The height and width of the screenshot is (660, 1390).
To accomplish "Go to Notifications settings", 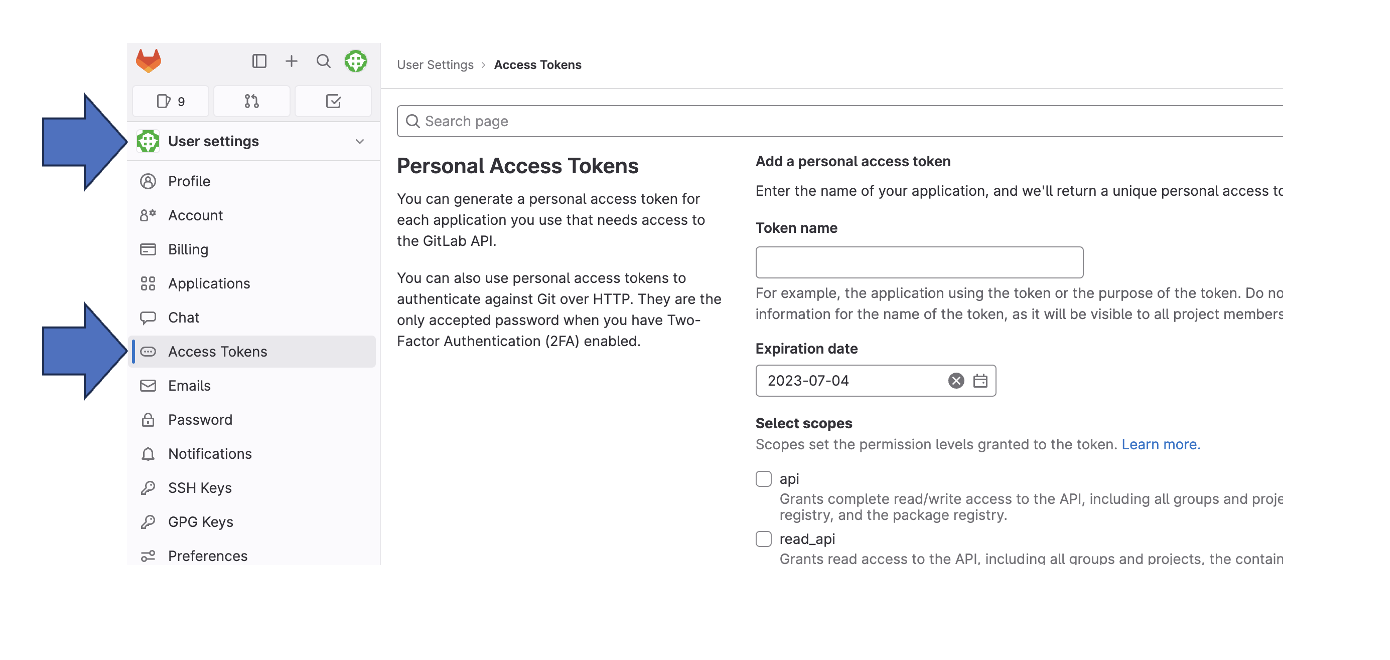I will pos(210,453).
